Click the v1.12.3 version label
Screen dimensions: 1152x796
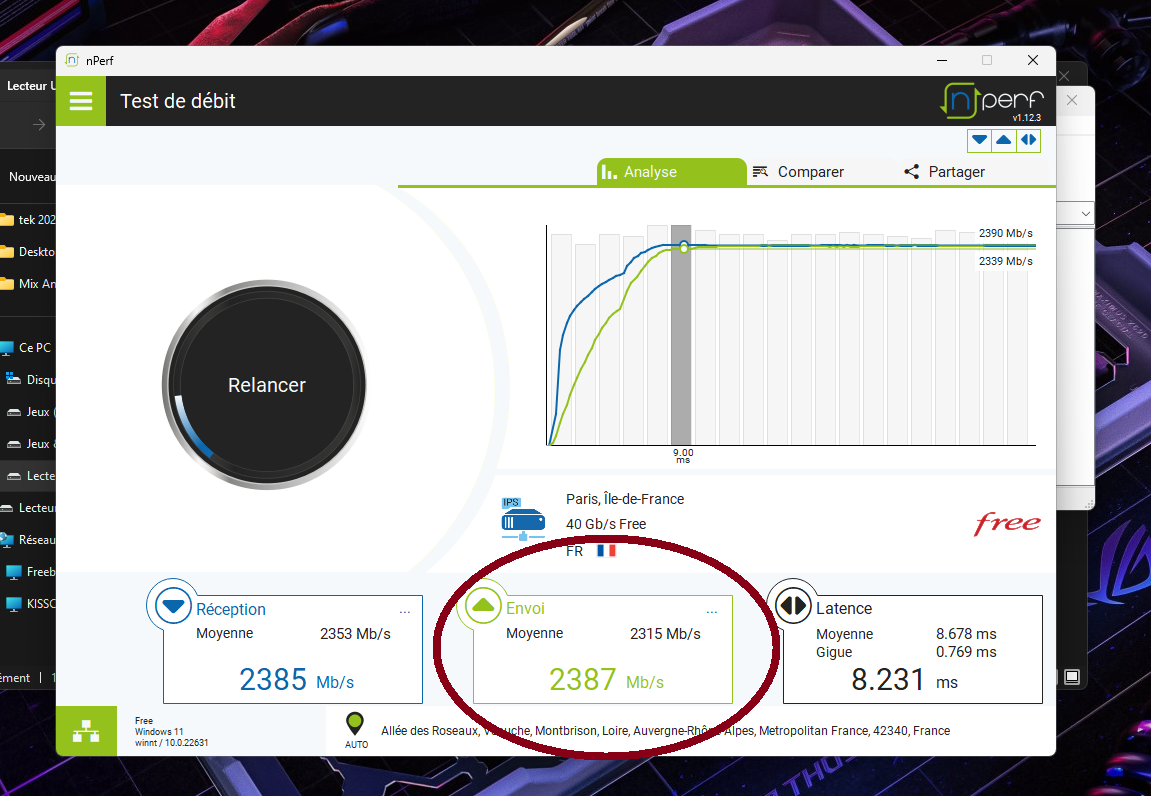[x=1026, y=118]
